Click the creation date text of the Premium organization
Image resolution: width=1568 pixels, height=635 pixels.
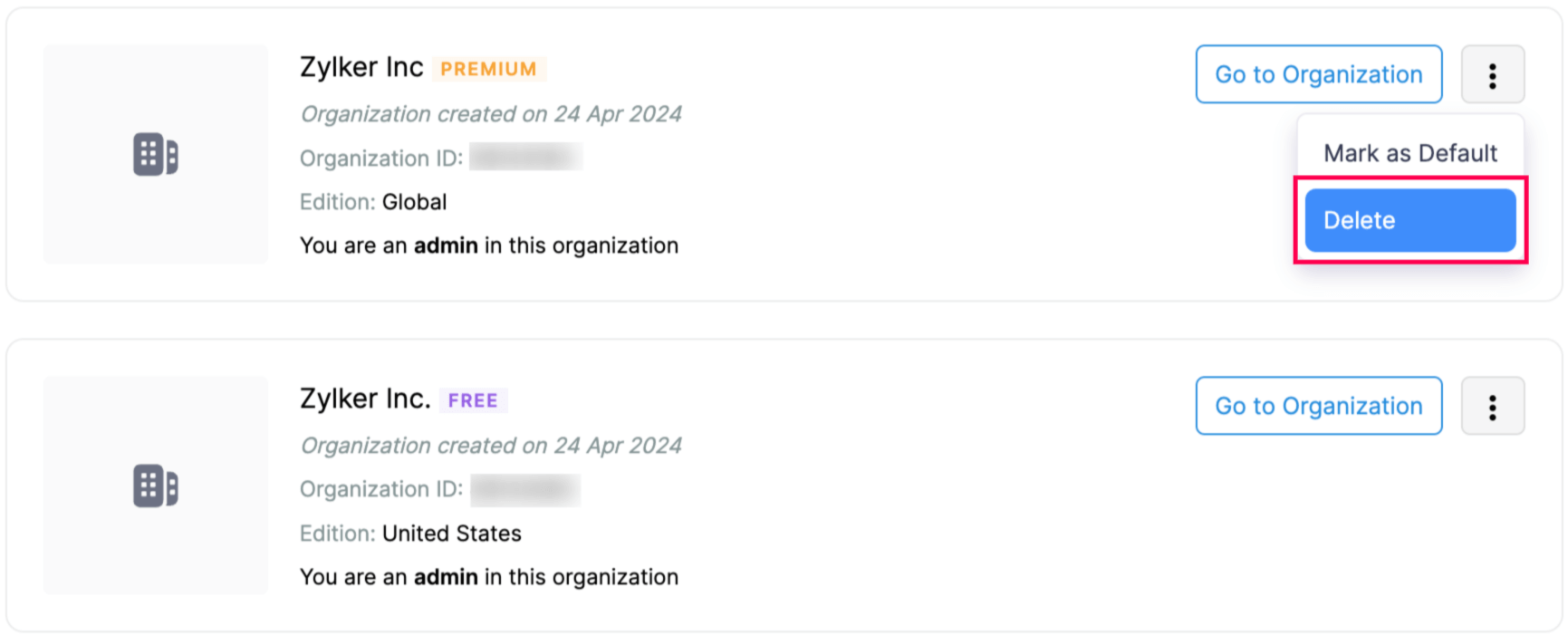[x=491, y=114]
